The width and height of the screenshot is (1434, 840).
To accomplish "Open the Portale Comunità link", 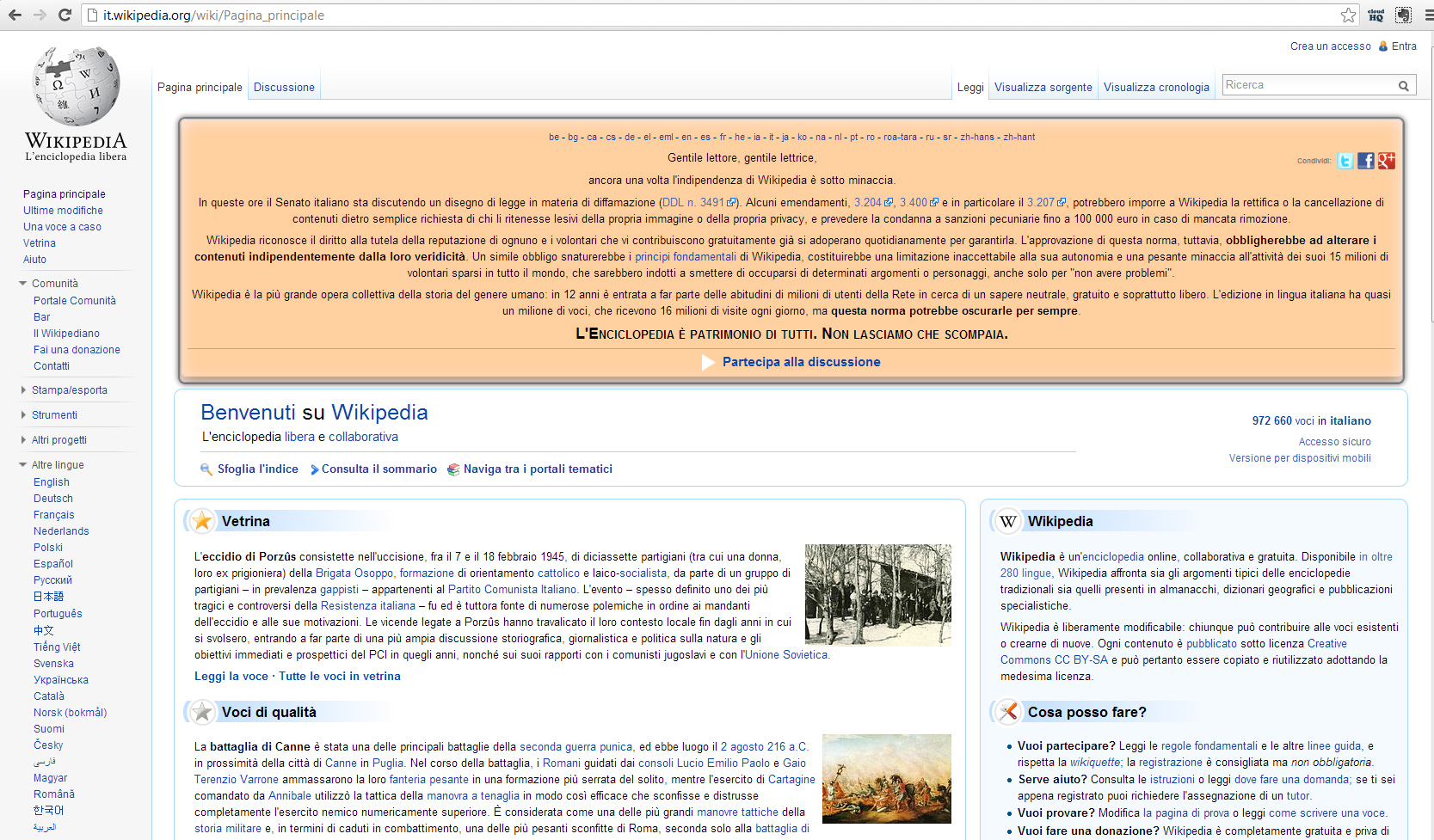I will click(75, 301).
